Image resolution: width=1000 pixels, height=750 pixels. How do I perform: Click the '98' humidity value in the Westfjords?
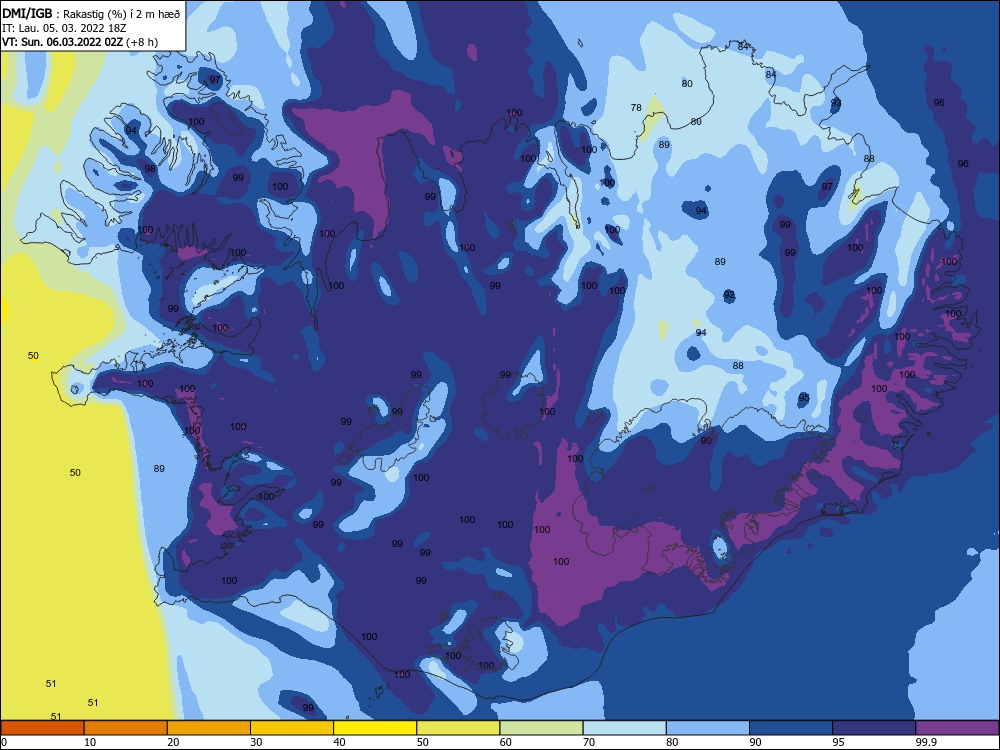click(150, 169)
